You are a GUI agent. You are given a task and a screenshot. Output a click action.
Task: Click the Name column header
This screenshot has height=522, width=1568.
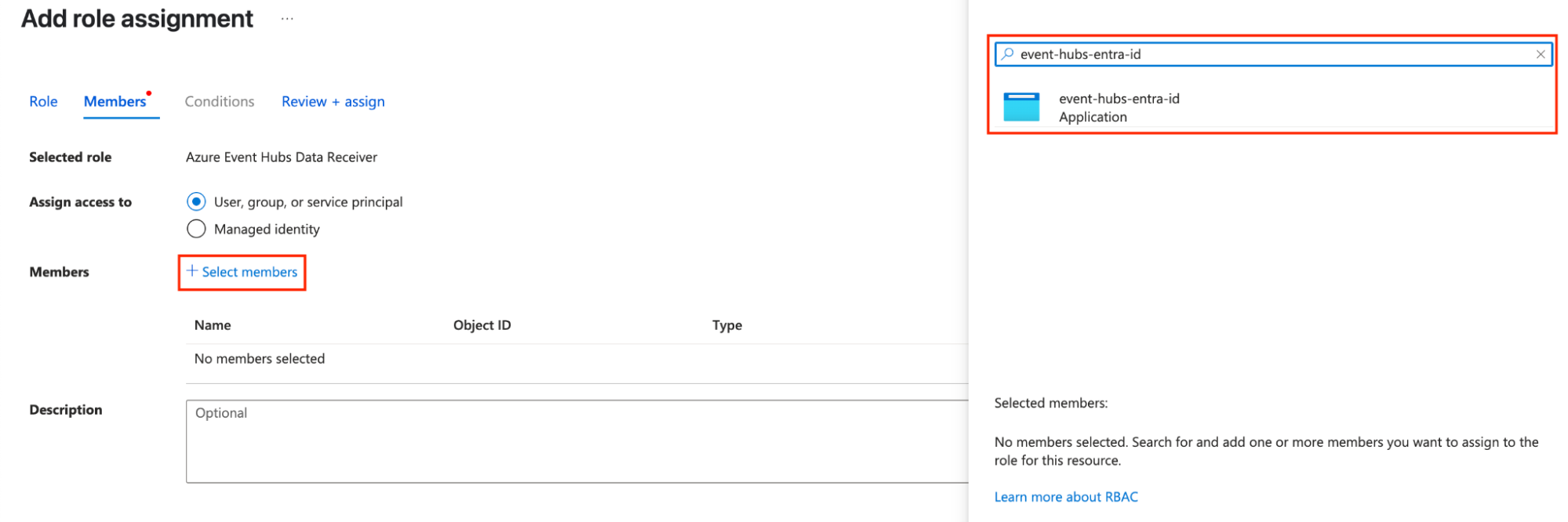[x=213, y=325]
